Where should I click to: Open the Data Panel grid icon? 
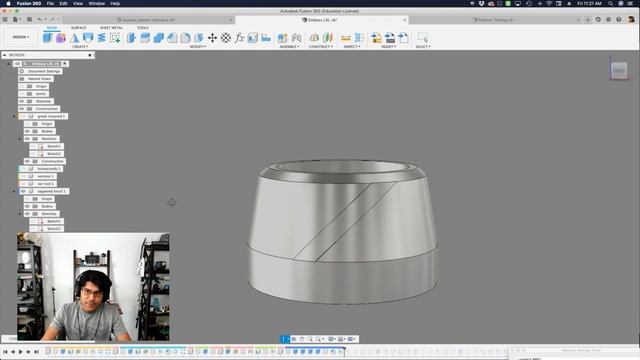[x=5, y=20]
